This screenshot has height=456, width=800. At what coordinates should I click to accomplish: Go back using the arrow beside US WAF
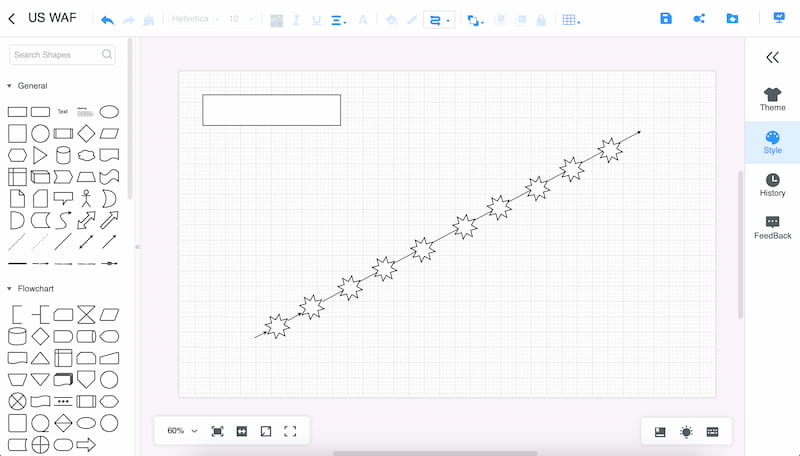point(12,19)
